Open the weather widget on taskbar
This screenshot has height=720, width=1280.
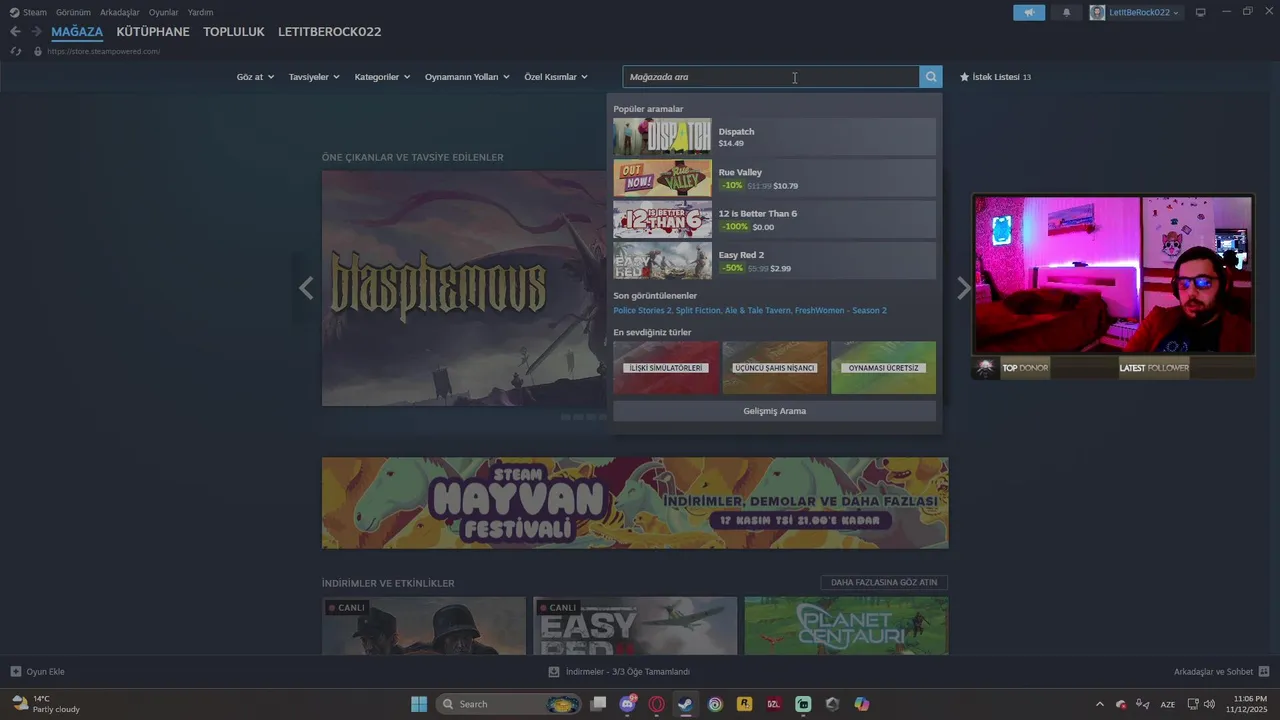(46, 704)
